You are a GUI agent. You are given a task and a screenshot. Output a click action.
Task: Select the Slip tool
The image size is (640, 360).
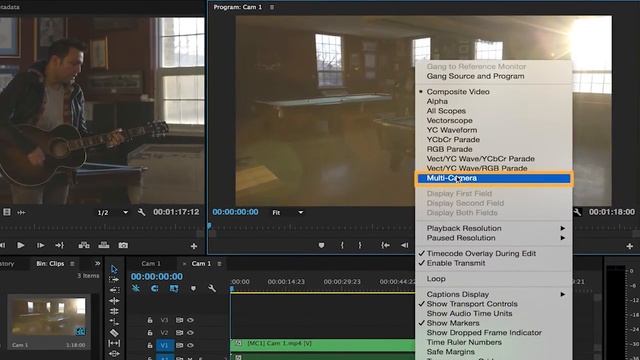[x=114, y=343]
